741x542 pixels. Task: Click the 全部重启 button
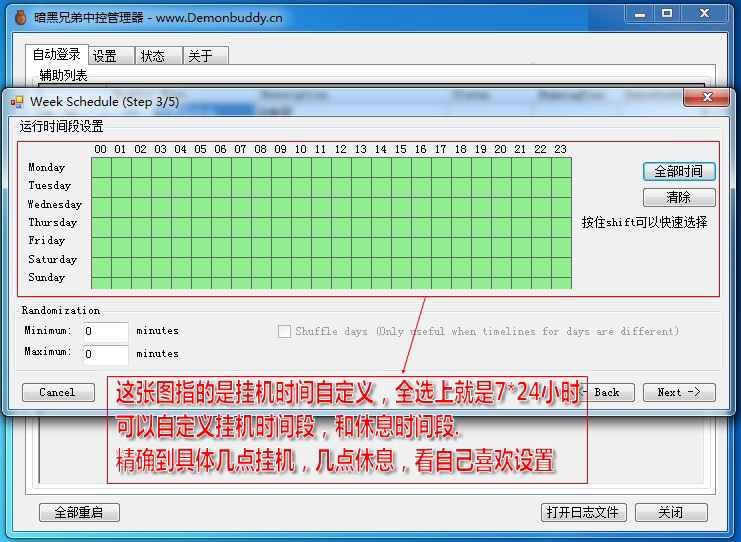click(79, 512)
